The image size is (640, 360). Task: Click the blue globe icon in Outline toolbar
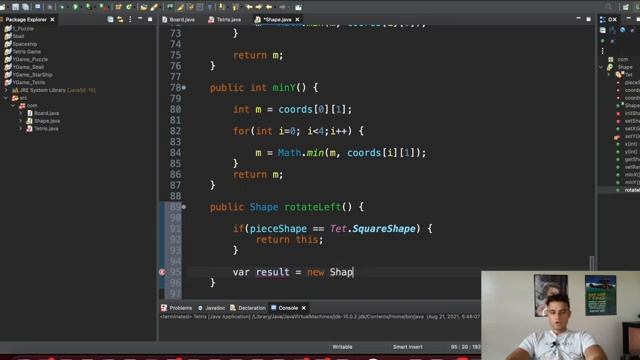pyautogui.click(x=622, y=30)
